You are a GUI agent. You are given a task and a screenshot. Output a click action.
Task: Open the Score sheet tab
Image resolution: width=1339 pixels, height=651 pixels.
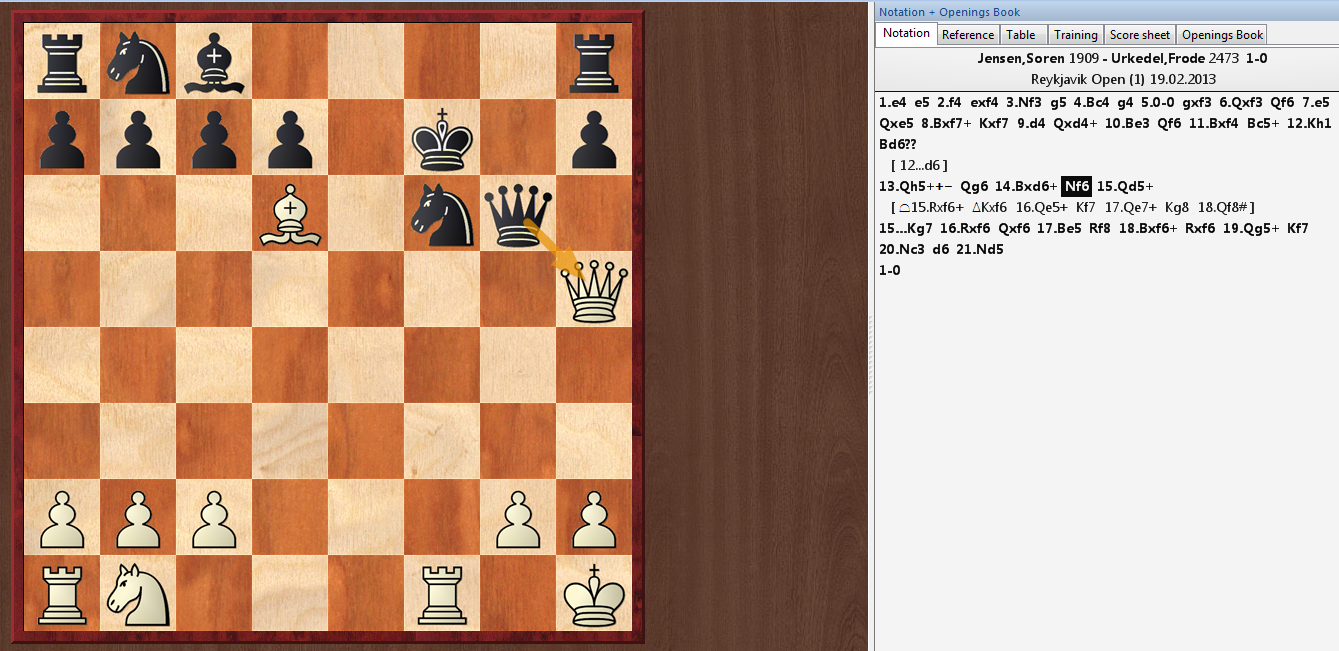click(1139, 35)
